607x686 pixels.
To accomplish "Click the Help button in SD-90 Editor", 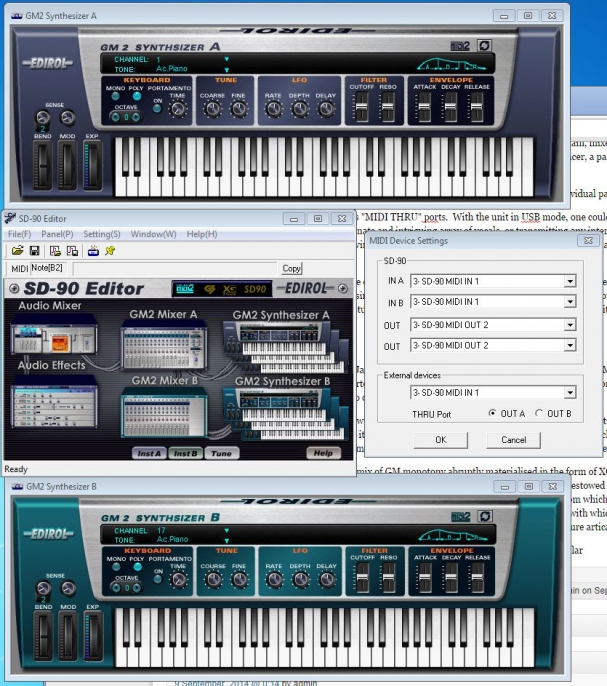I will click(x=323, y=453).
